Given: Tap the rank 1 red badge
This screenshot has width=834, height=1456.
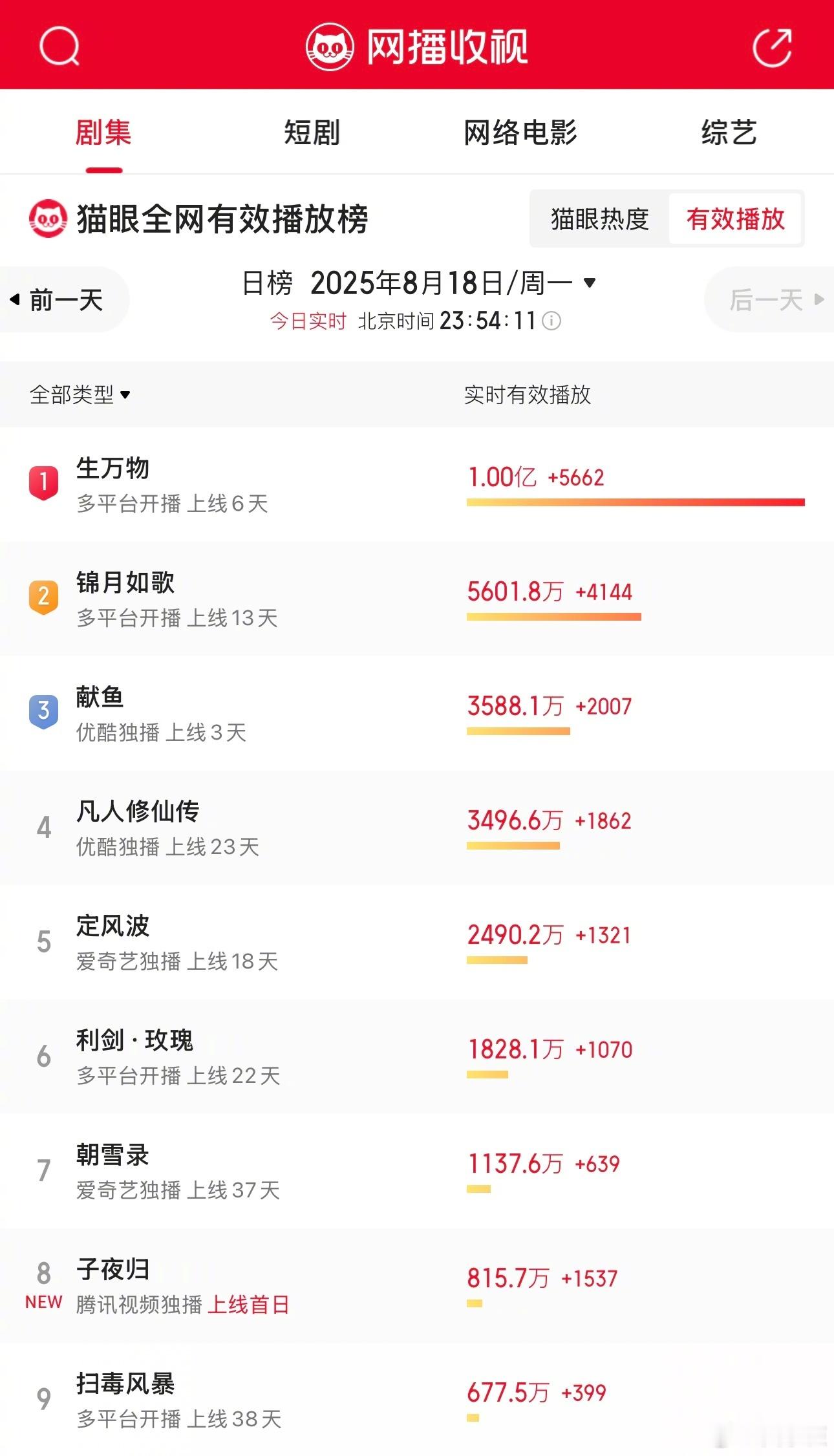Looking at the screenshot, I should 43,482.
